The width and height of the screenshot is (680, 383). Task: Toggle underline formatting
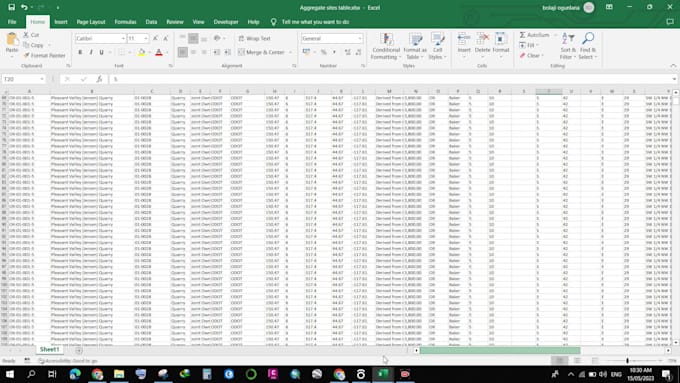[x=101, y=52]
